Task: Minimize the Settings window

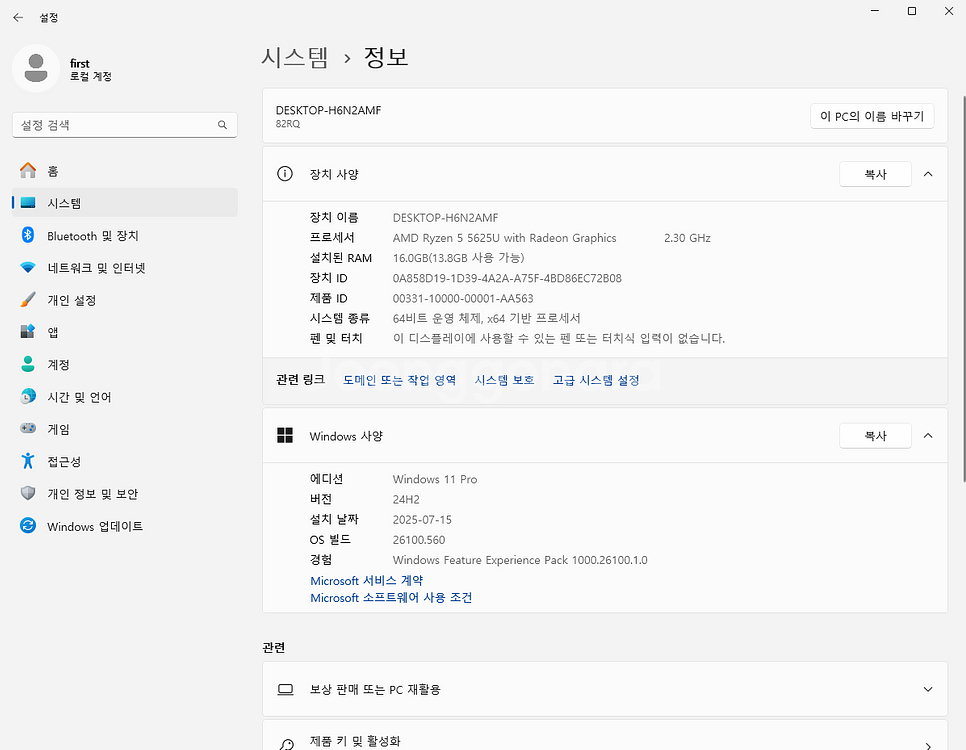Action: point(875,11)
